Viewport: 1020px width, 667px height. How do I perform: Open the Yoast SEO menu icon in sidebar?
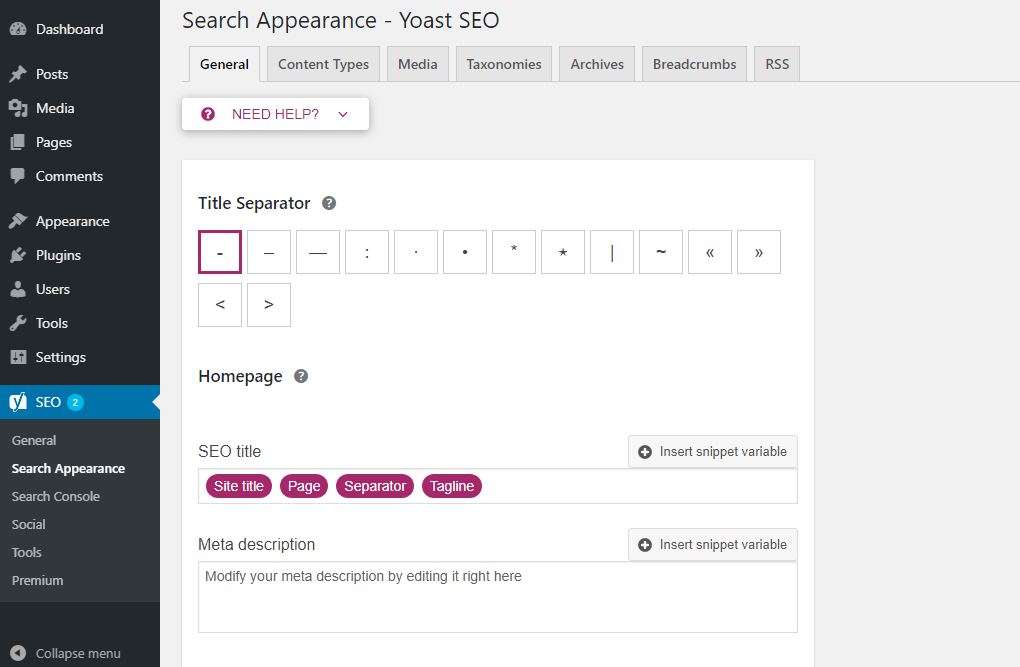pyautogui.click(x=21, y=402)
